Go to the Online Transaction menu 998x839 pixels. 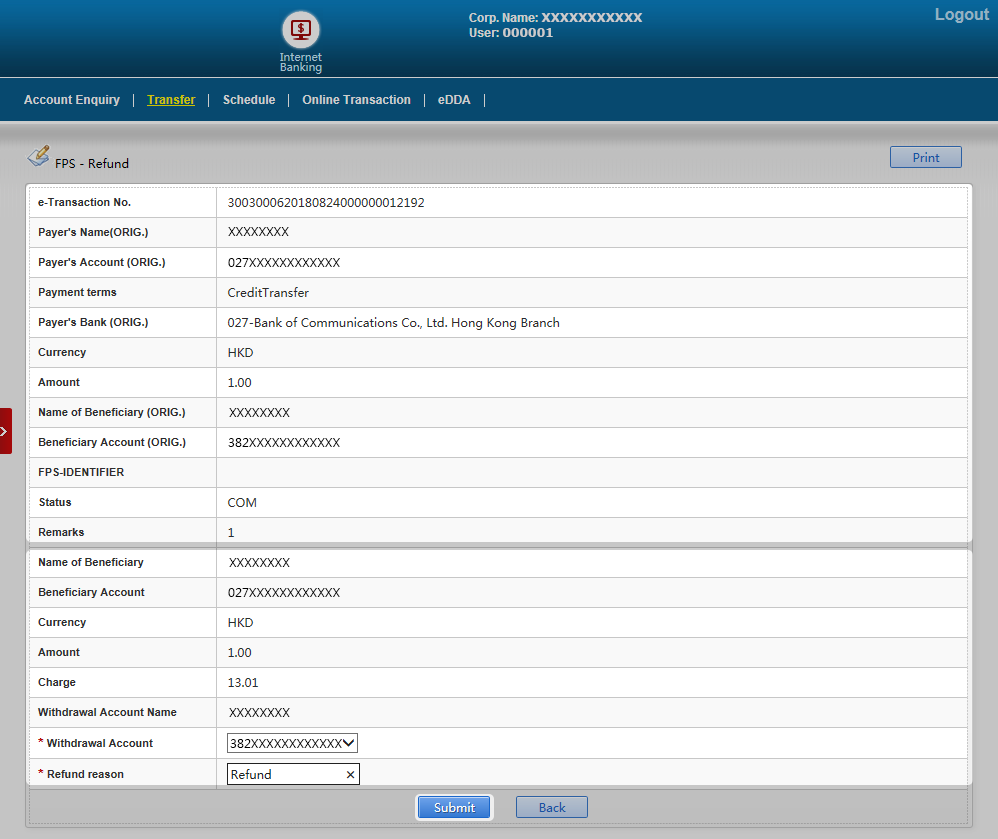coord(356,100)
